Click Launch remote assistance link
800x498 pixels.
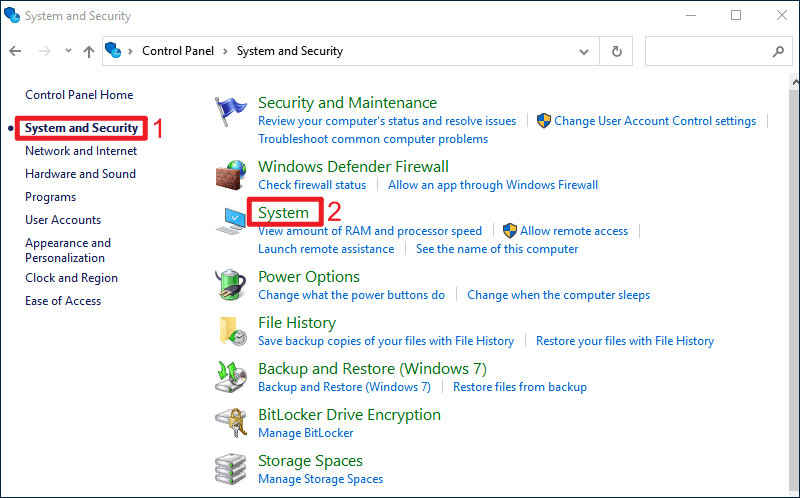point(326,249)
